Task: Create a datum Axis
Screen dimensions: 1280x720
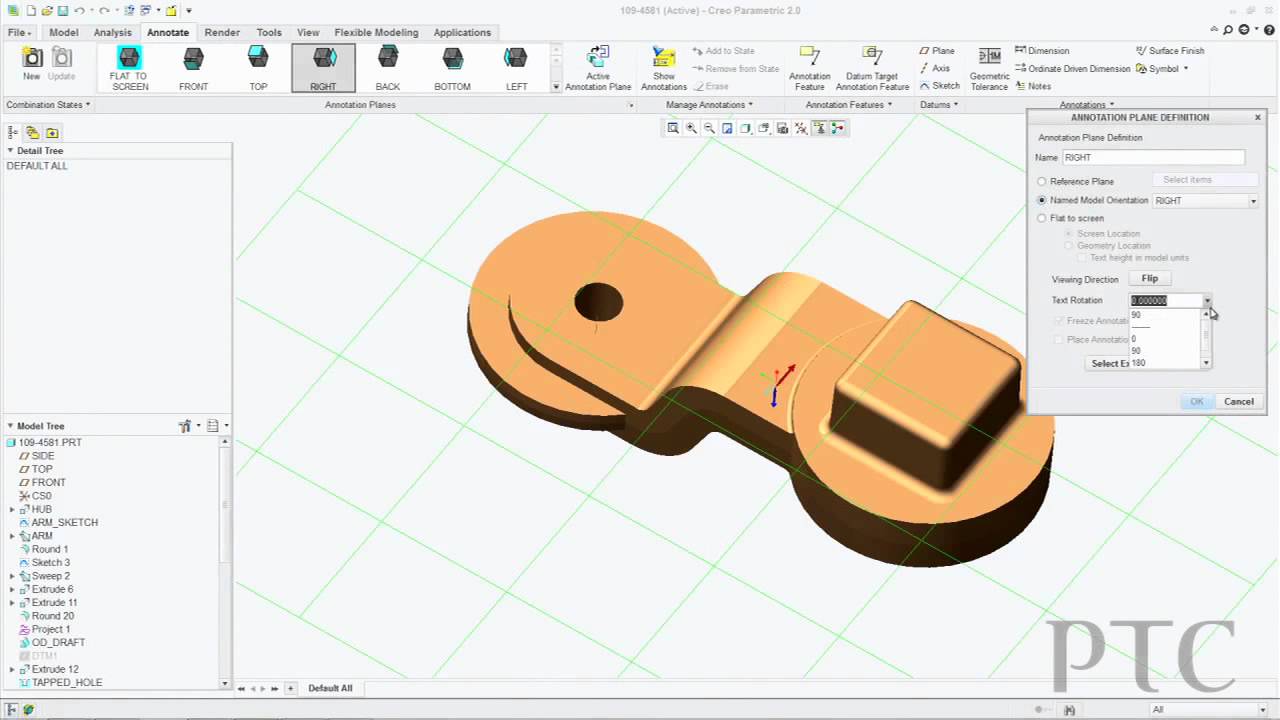Action: tap(934, 68)
